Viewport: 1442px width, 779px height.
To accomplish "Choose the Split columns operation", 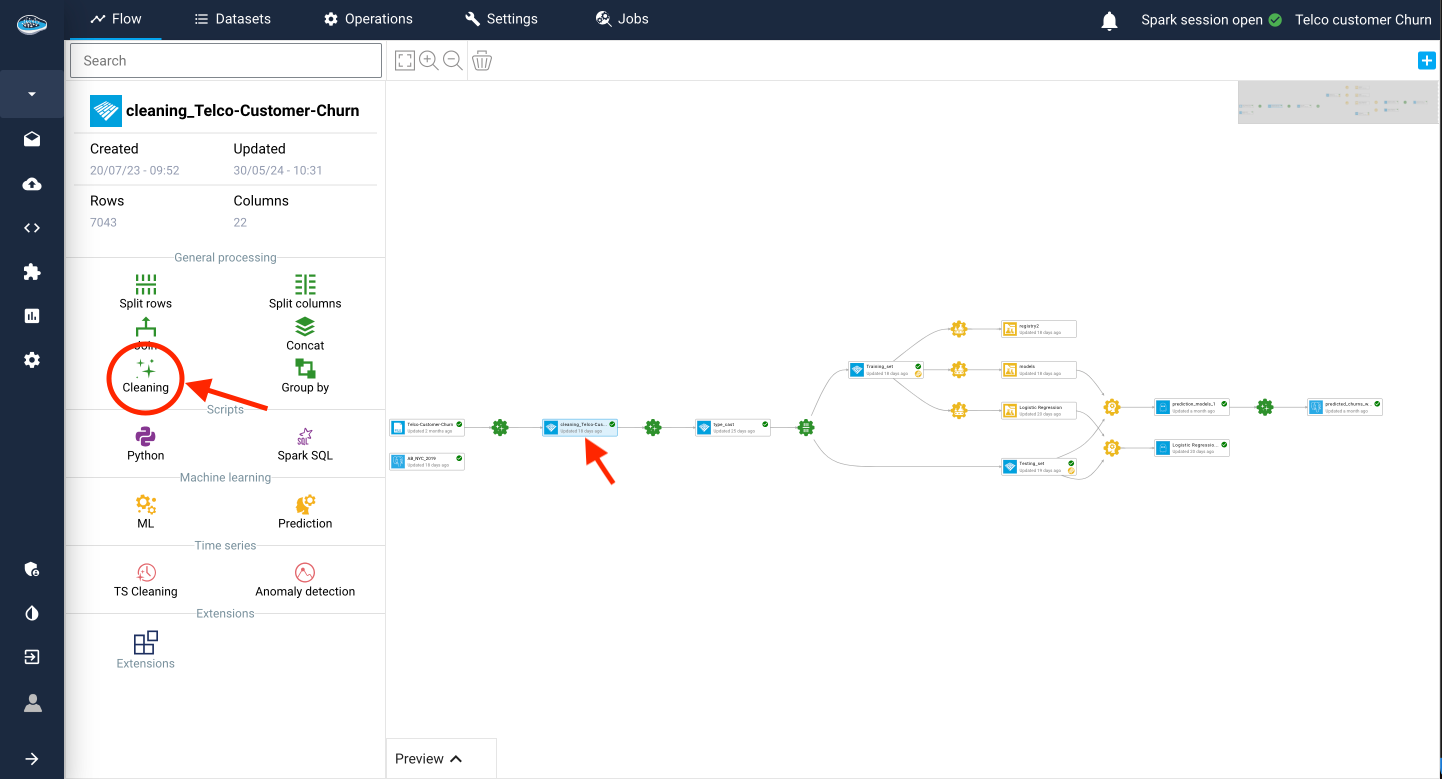I will tap(305, 291).
